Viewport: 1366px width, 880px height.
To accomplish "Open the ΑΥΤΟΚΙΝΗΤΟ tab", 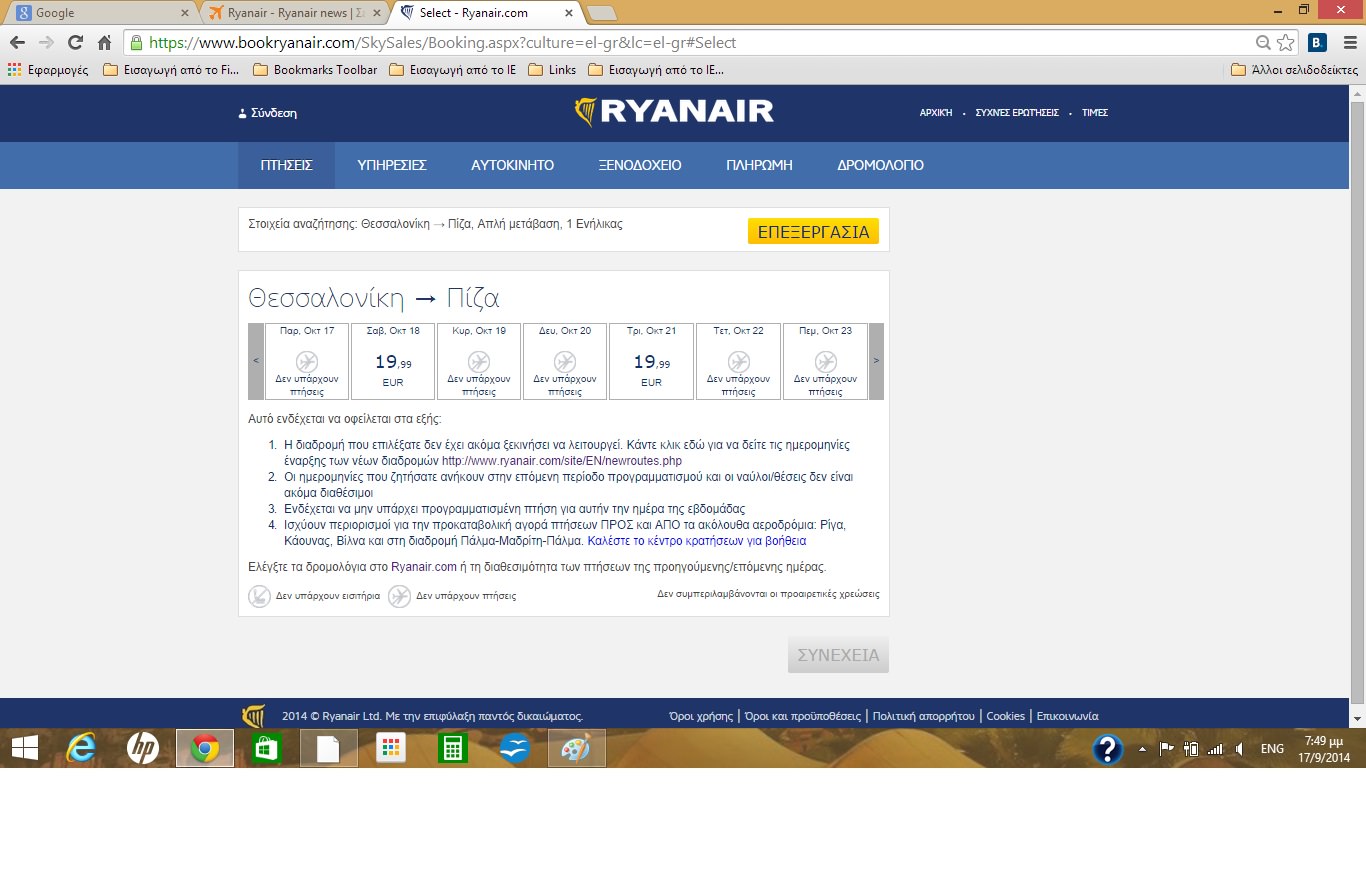I will pos(513,165).
